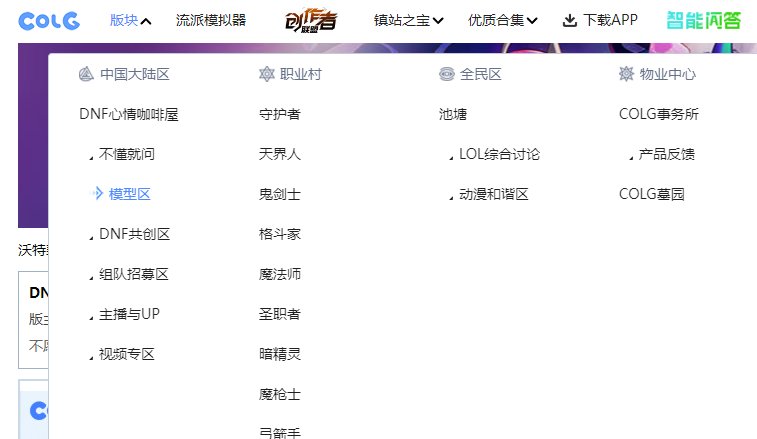Collapse the 版块 dropdown menu
Screen dimensions: 757x439
[130, 20]
